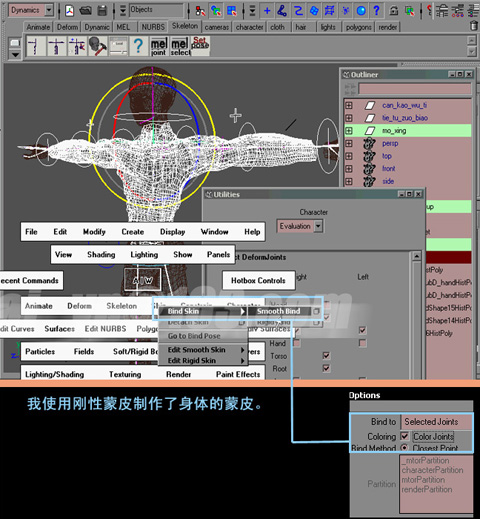Run the mel joint shelf script

159,47
